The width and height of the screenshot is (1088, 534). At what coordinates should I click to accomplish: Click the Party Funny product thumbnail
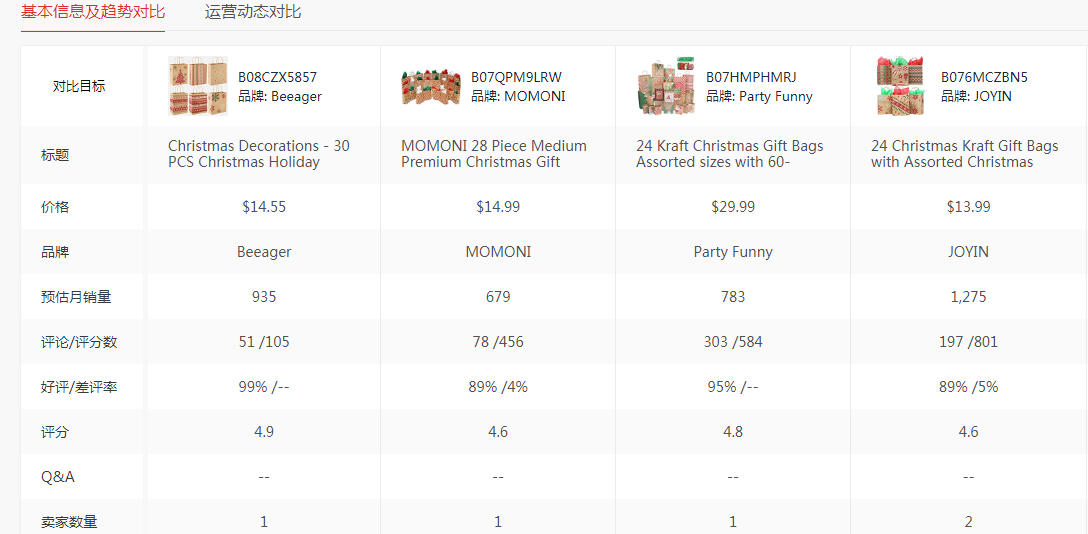point(666,86)
